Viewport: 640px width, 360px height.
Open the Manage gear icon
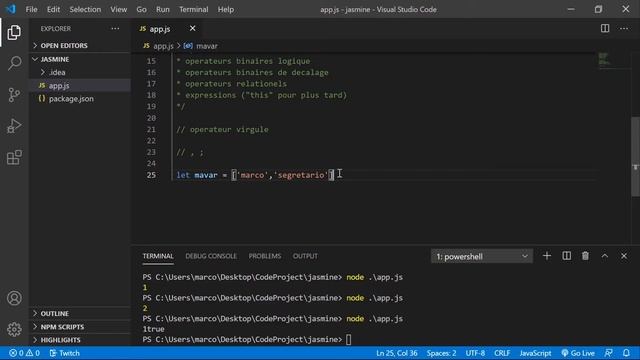[x=14, y=329]
